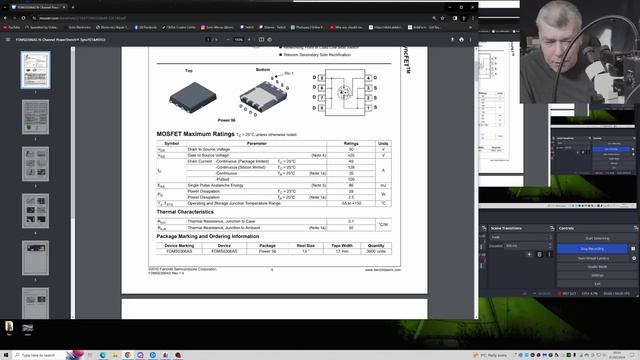
Task: Open Settings in OBS Controls
Action: point(597,276)
